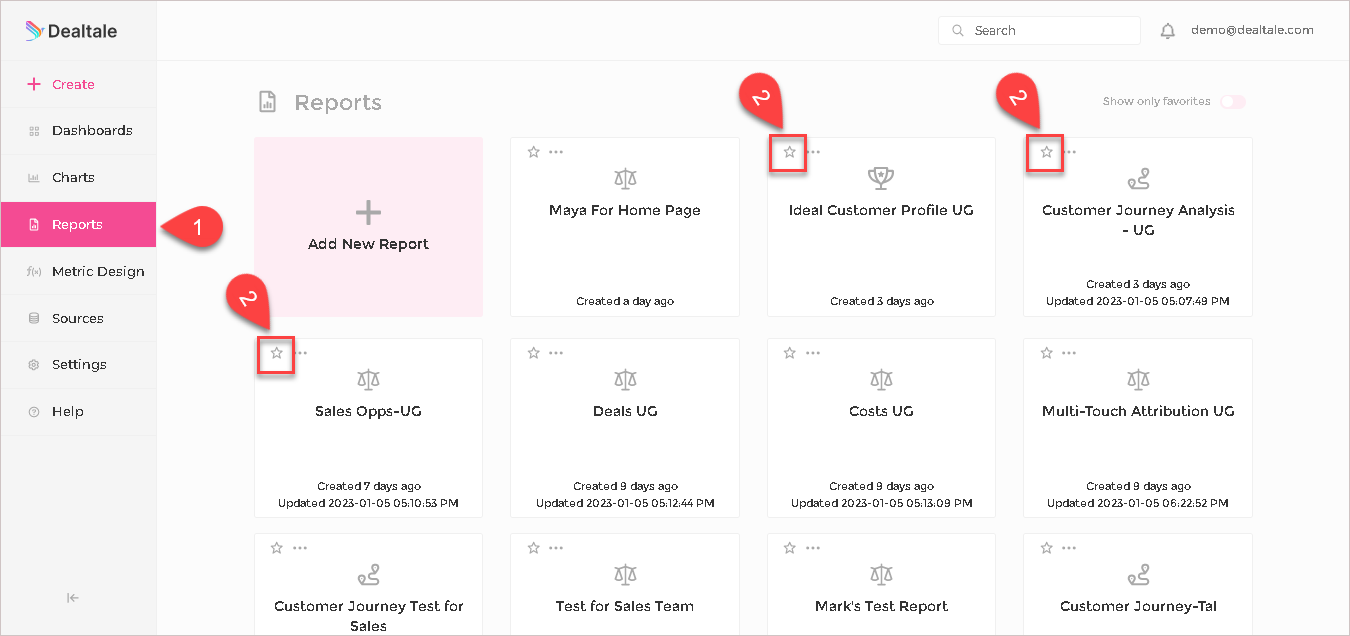This screenshot has height=636, width=1350.
Task: Open Settings from the sidebar
Action: [x=78, y=365]
